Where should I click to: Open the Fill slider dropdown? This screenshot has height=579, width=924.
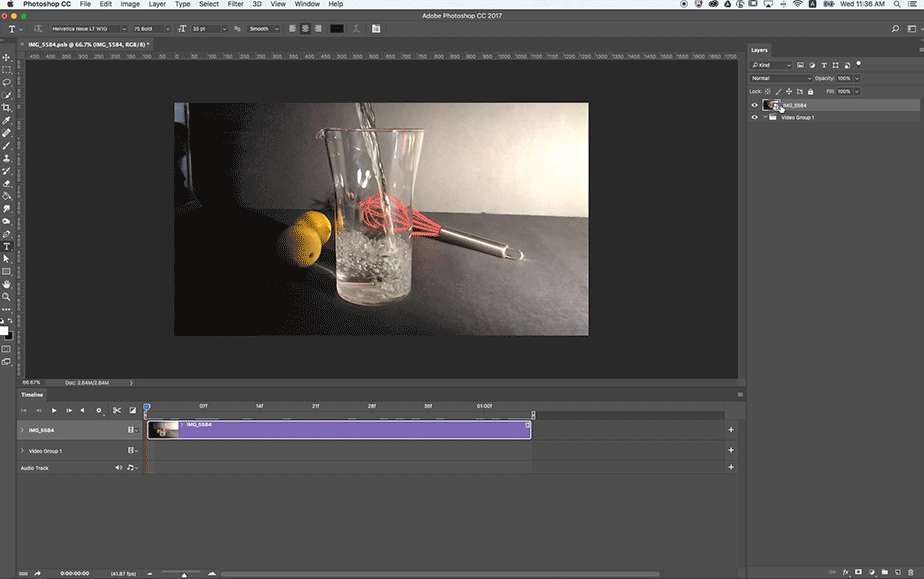pos(857,92)
